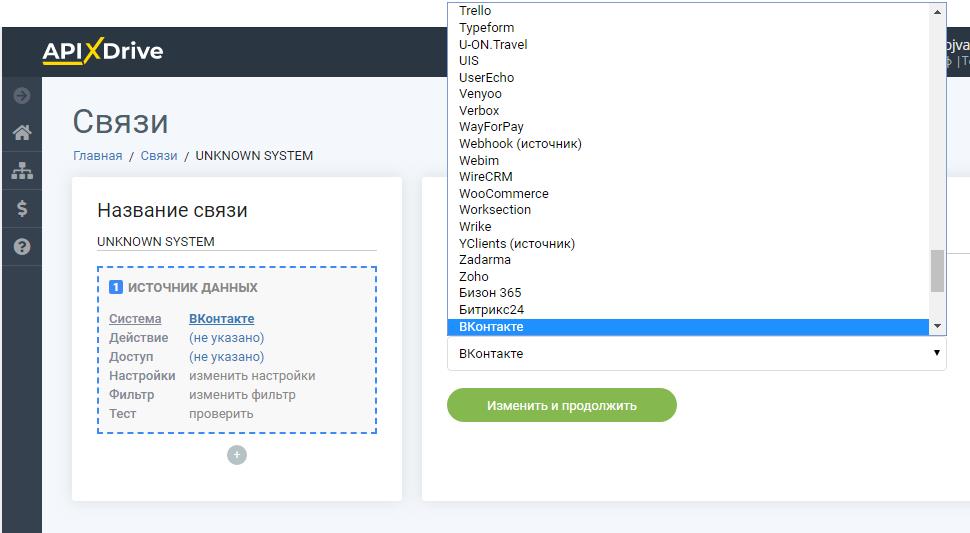This screenshot has height=533, width=970.
Task: Click Изменить и продолжить button
Action: pyautogui.click(x=562, y=406)
